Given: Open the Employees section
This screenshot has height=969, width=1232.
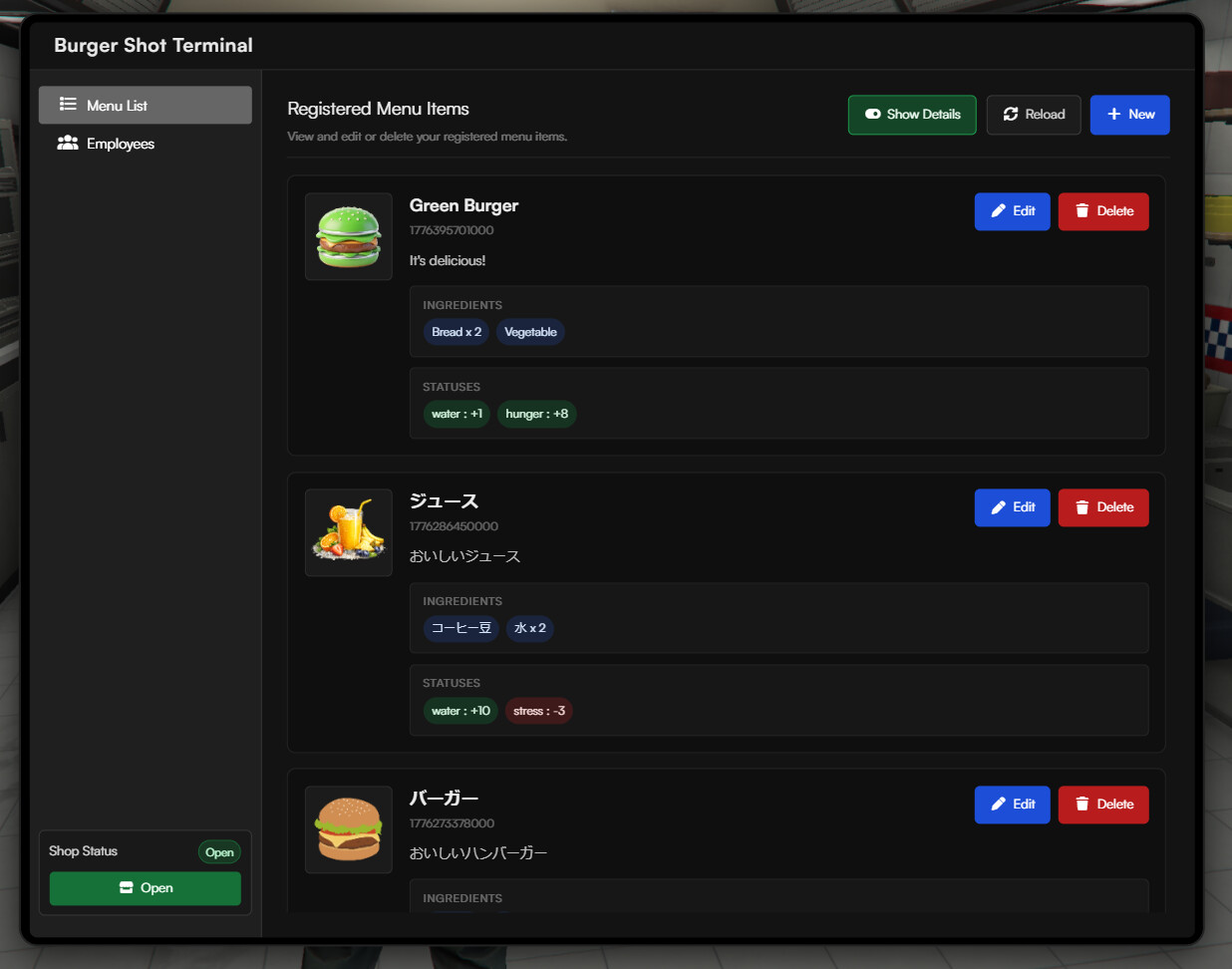Looking at the screenshot, I should (x=145, y=144).
